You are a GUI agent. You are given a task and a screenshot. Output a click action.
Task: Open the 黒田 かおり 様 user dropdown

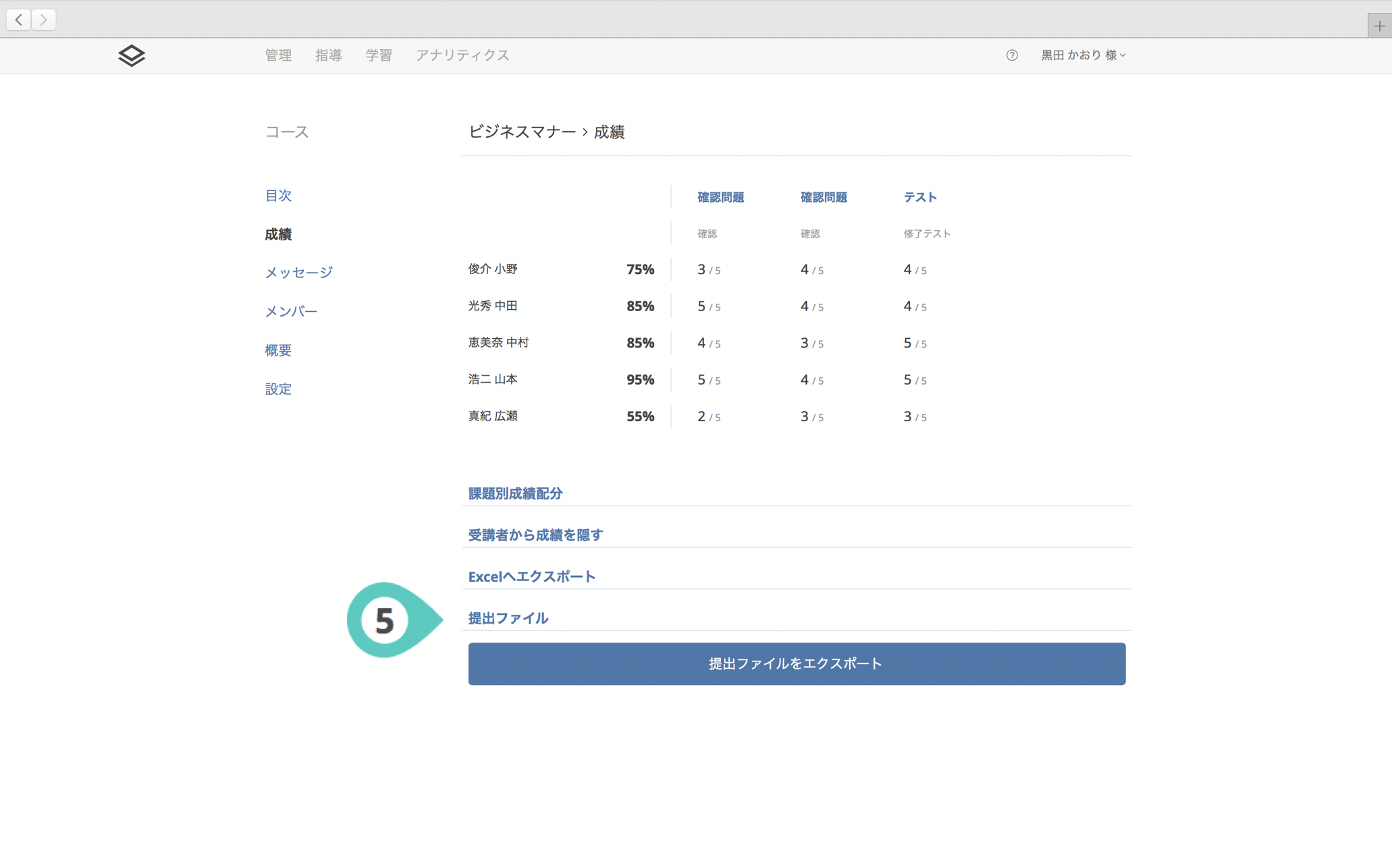[x=1083, y=55]
